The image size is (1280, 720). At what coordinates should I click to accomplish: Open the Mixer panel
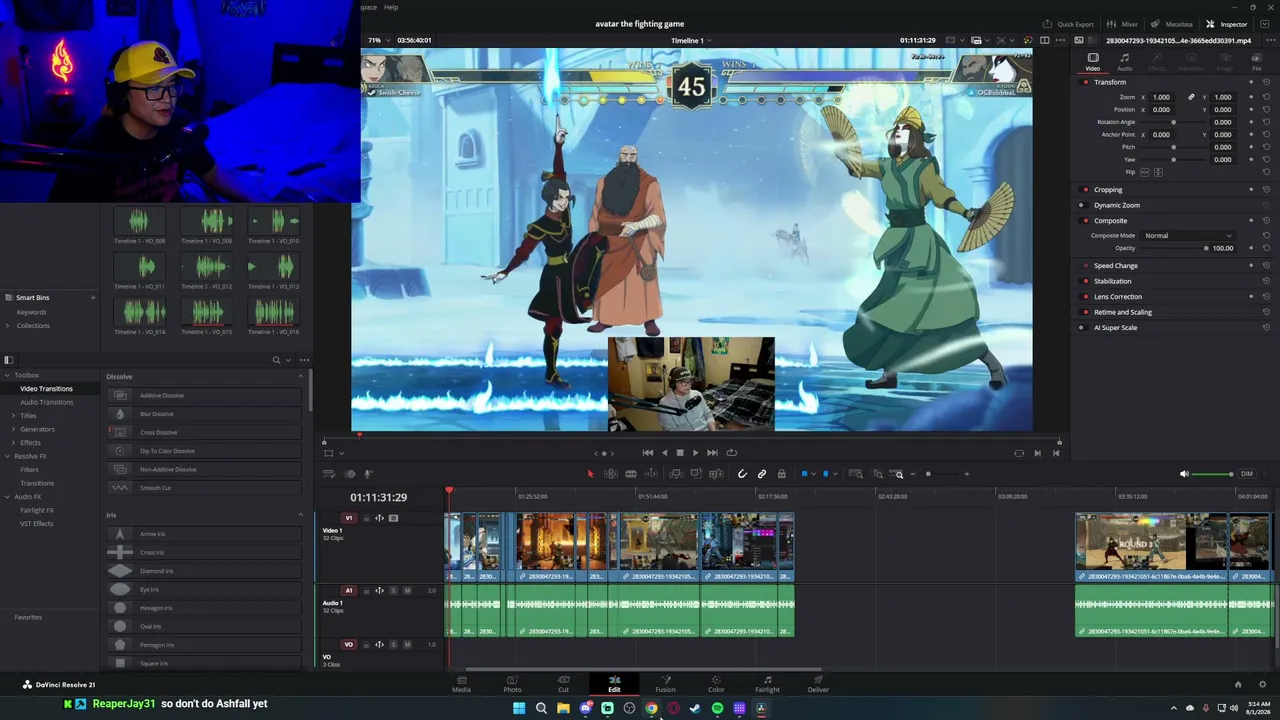click(x=1123, y=24)
